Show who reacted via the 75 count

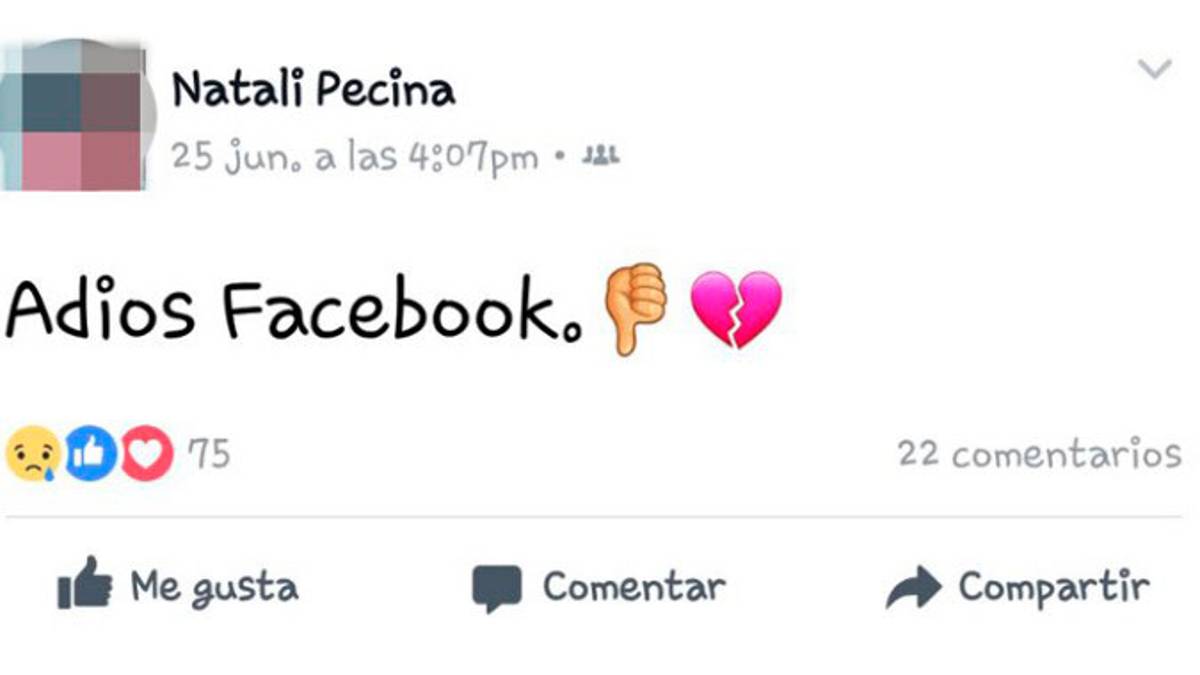[209, 455]
